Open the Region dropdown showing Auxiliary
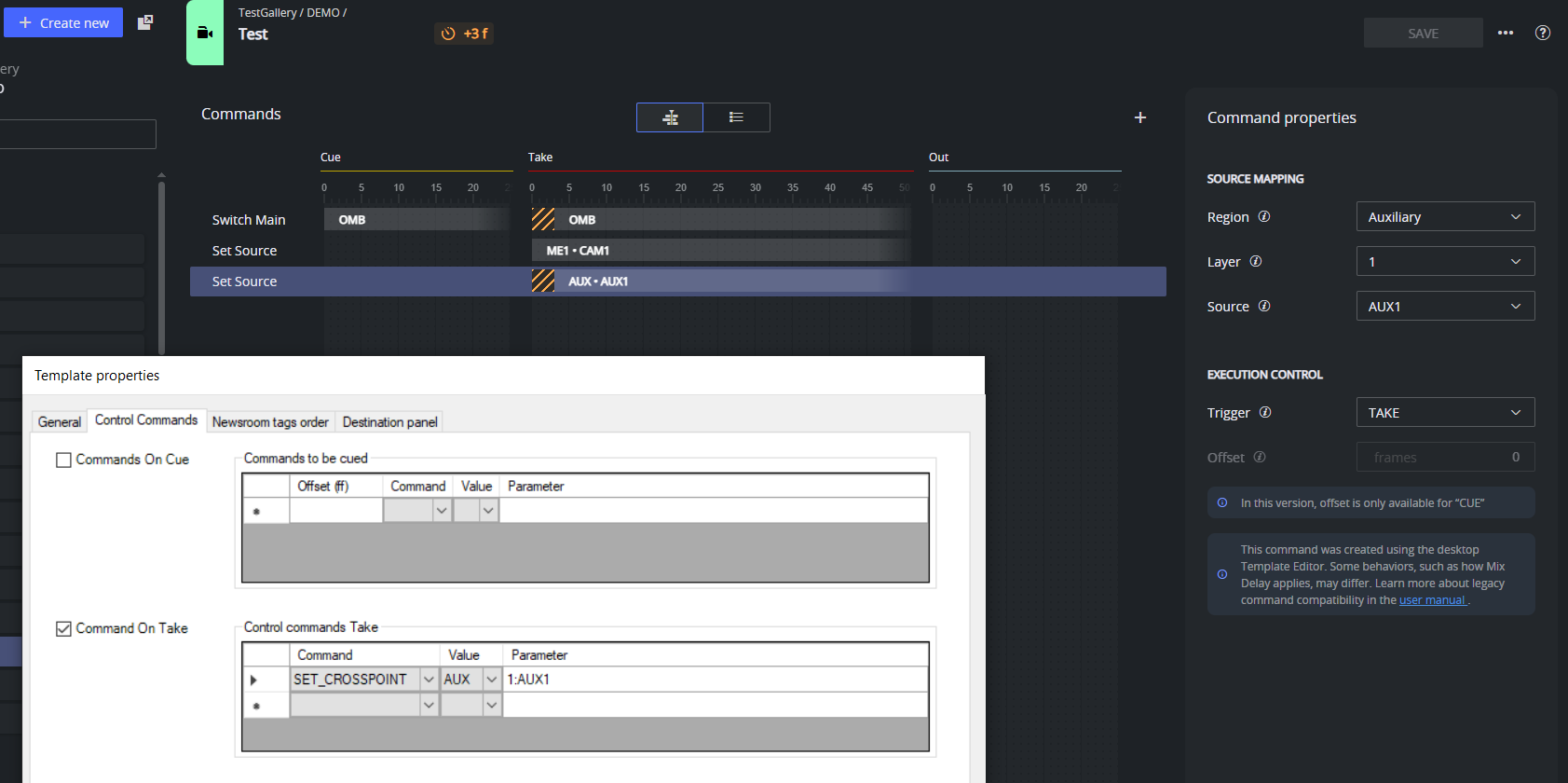Image resolution: width=1568 pixels, height=783 pixels. [1445, 216]
